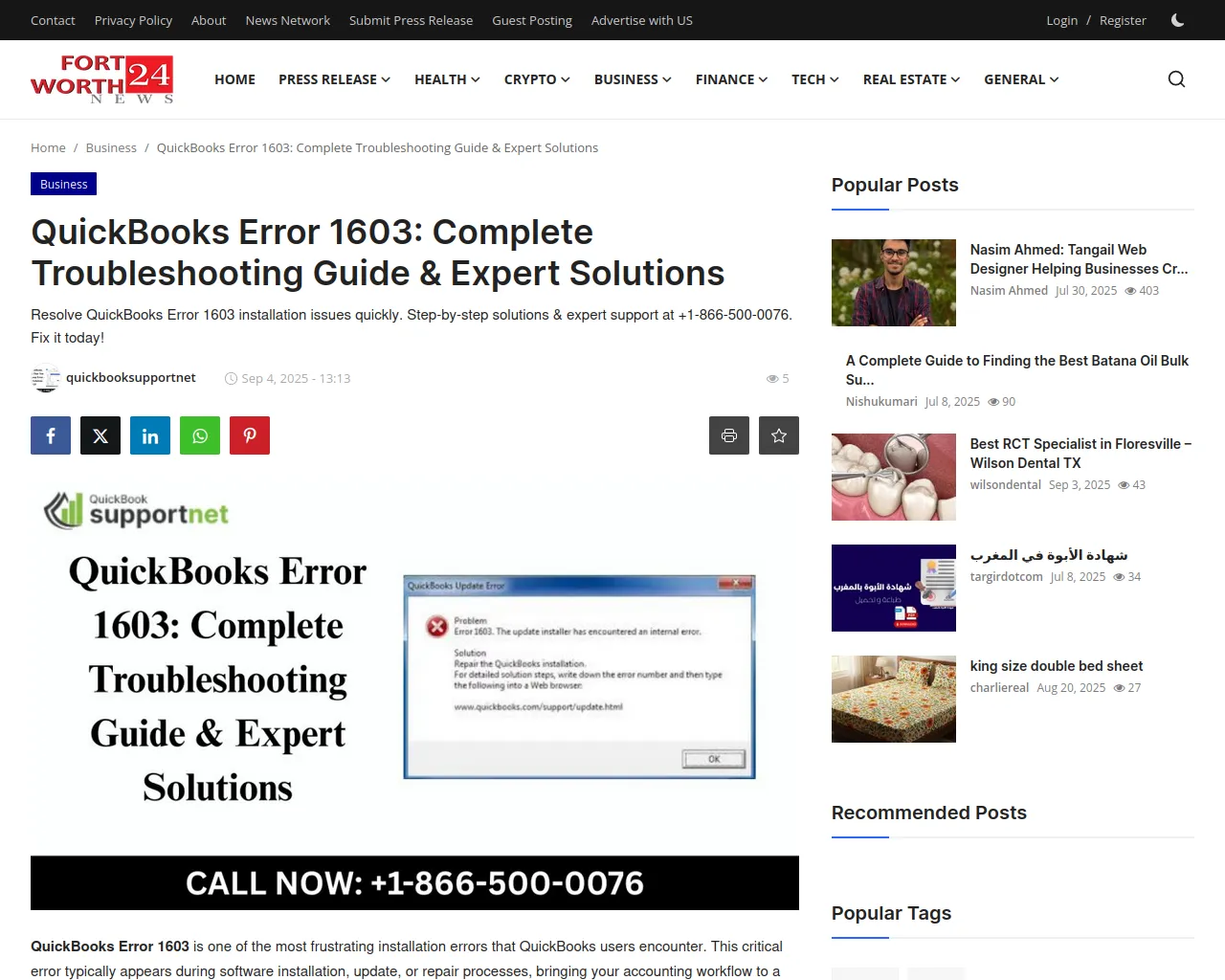Click article headline QuickBooks Error 1603
The image size is (1225, 980).
pos(378,253)
